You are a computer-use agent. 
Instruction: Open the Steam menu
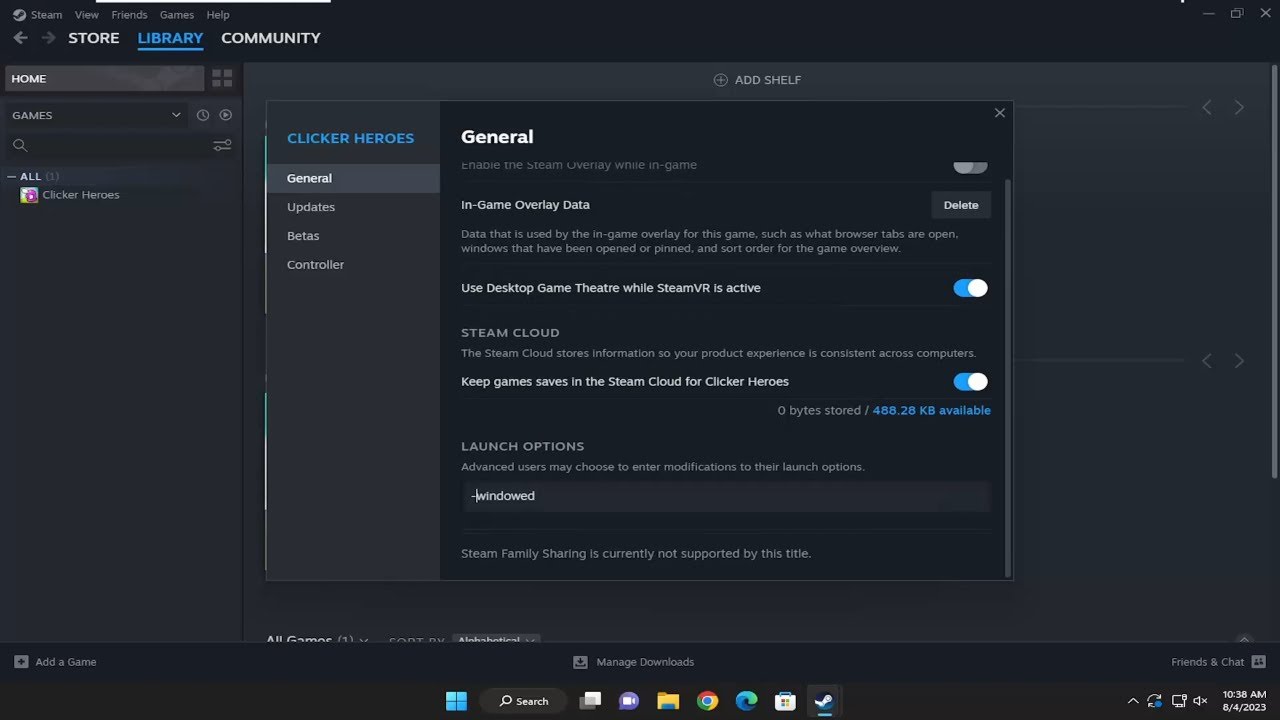46,15
